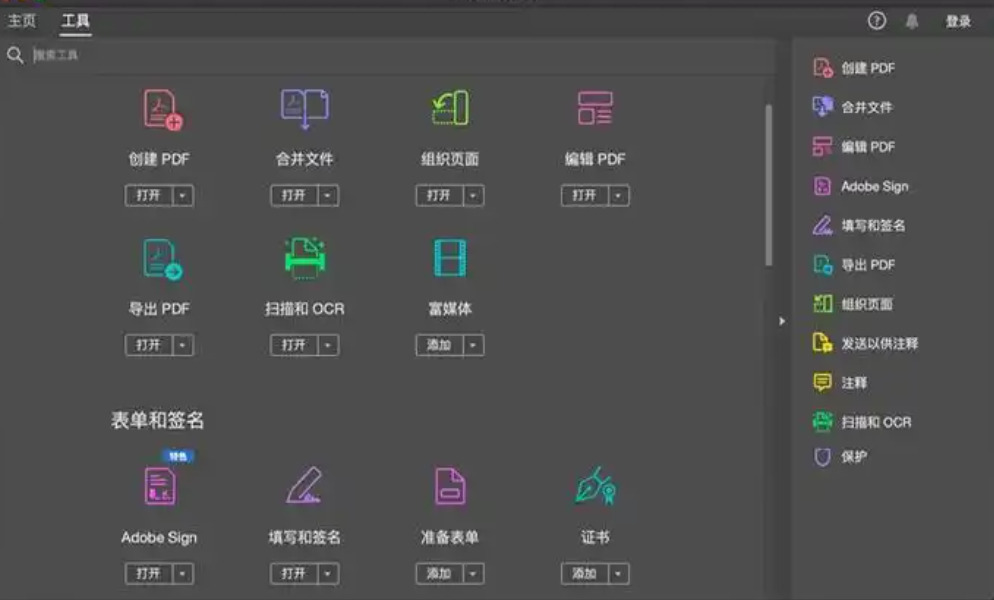
Task: Click the 扫描和 OCR tool icon in grid
Action: coord(305,258)
